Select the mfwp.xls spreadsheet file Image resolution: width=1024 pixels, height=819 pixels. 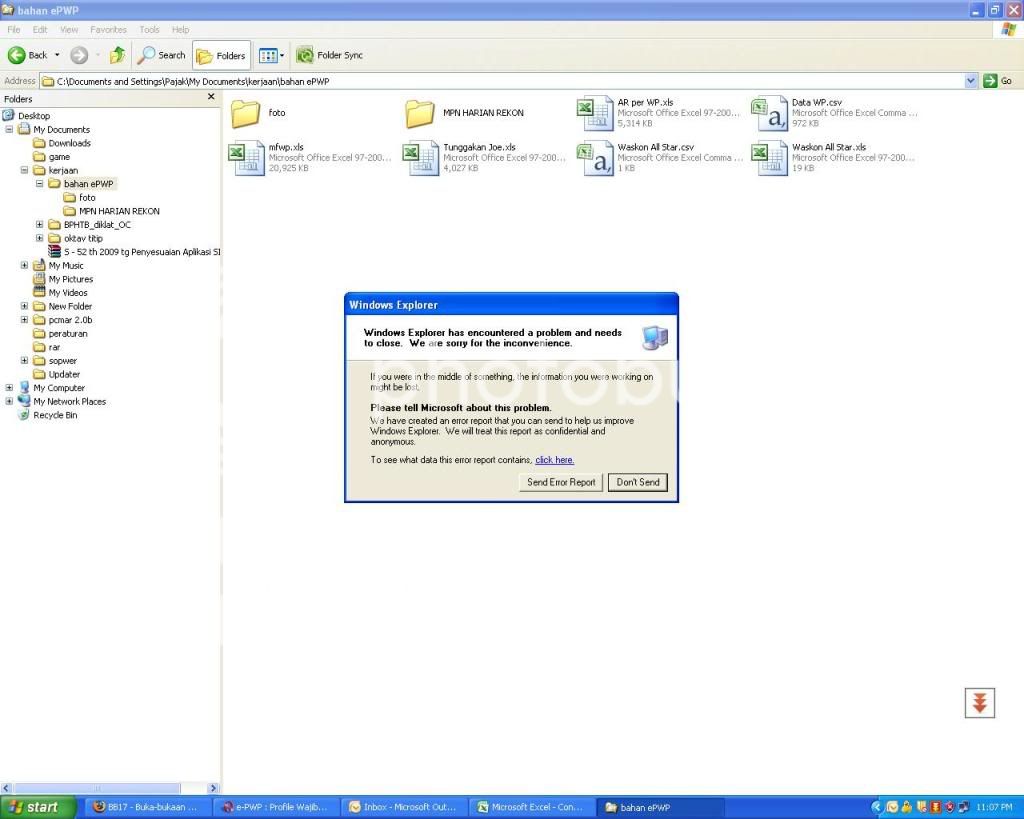click(310, 158)
